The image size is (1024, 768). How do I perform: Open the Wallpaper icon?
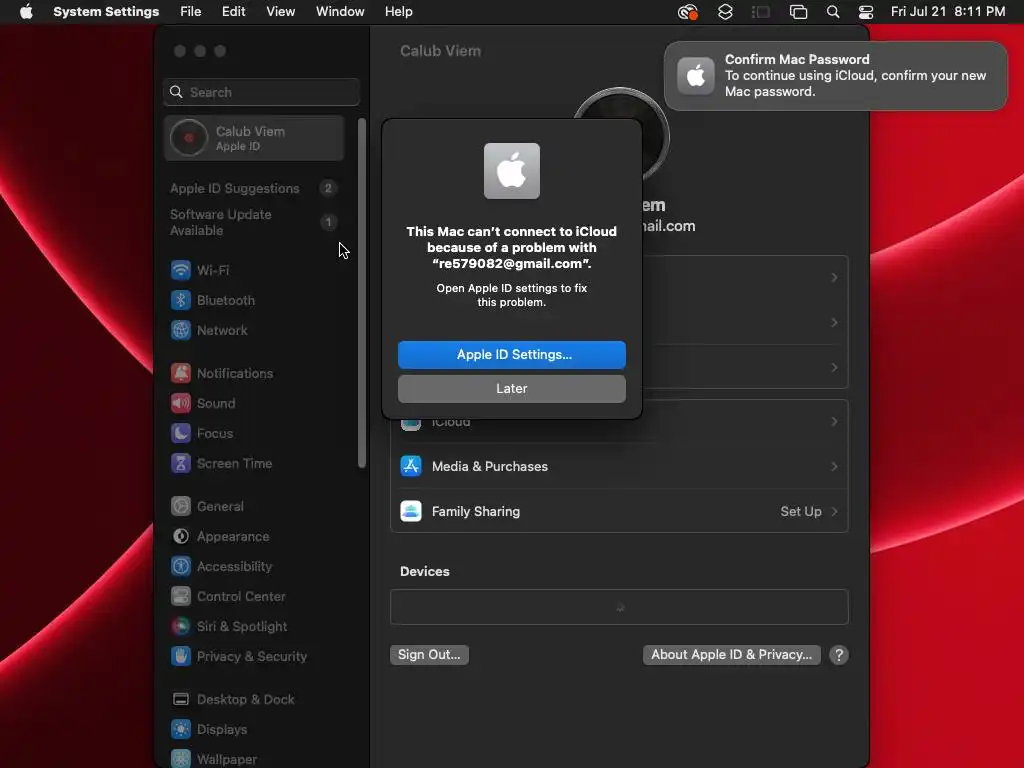pos(181,759)
